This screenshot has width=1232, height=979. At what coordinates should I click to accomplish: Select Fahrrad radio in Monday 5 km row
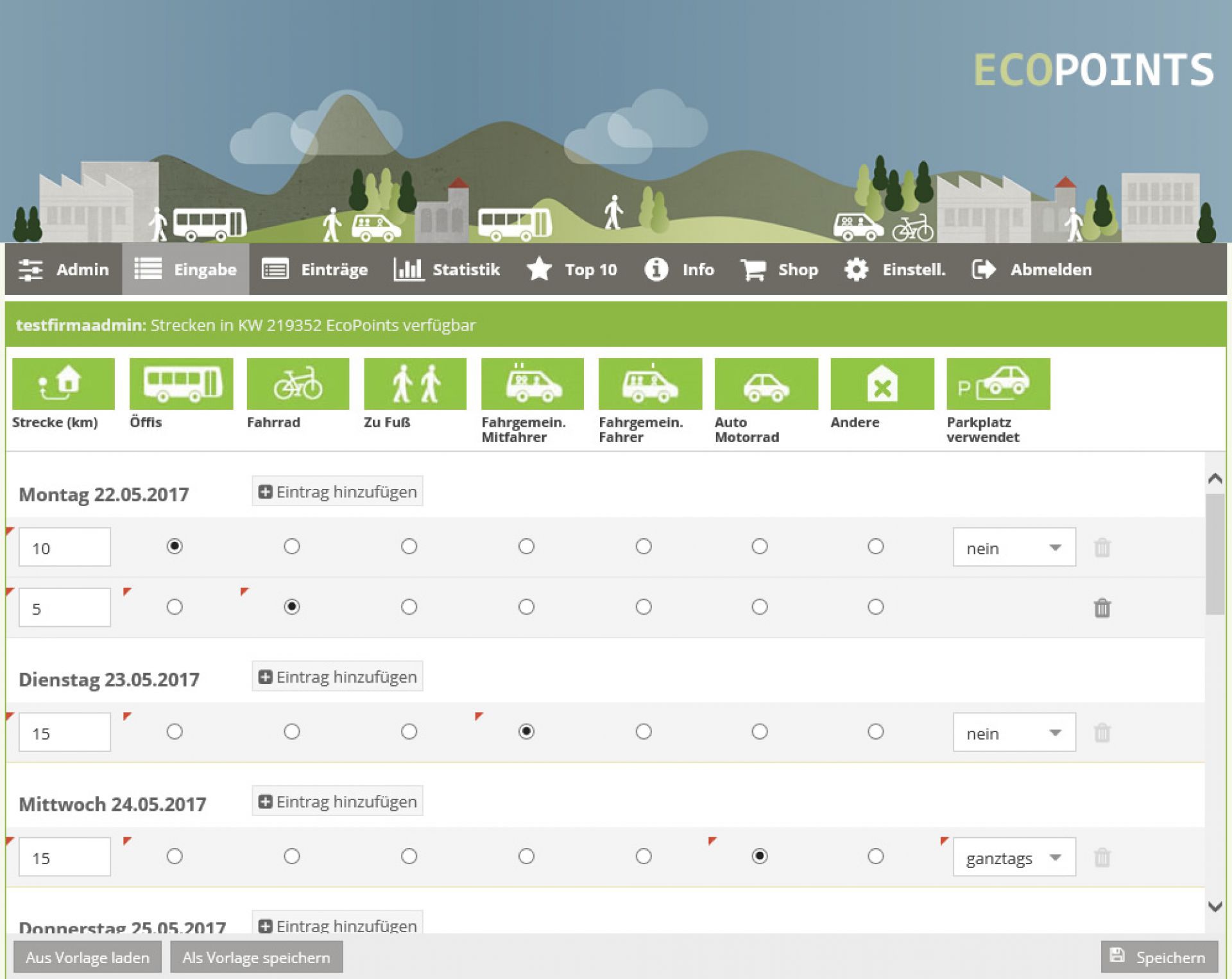click(x=292, y=606)
